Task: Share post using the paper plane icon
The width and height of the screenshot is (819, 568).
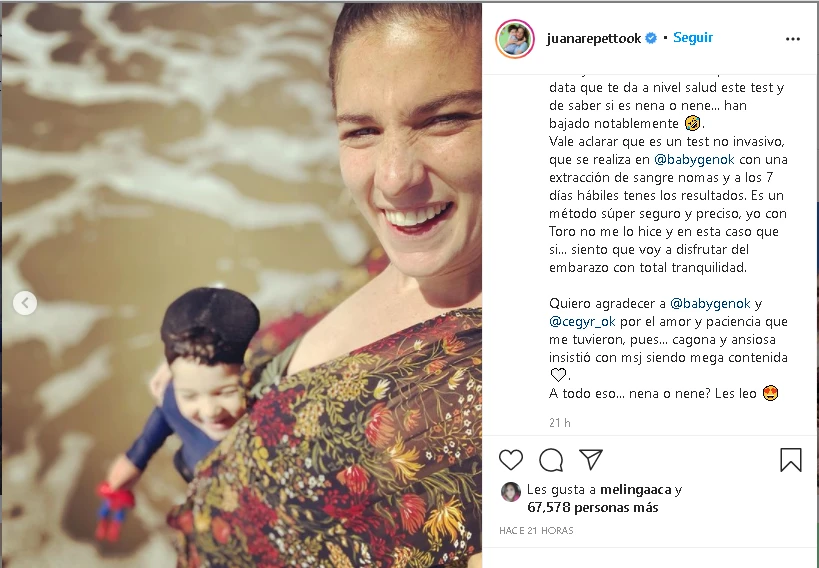Action: coord(591,459)
